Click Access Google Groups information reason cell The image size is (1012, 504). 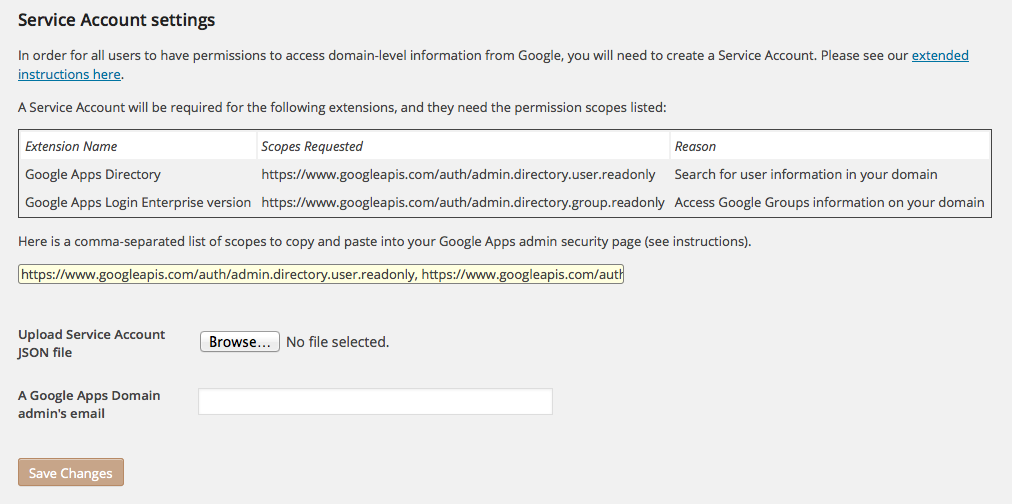(x=829, y=202)
